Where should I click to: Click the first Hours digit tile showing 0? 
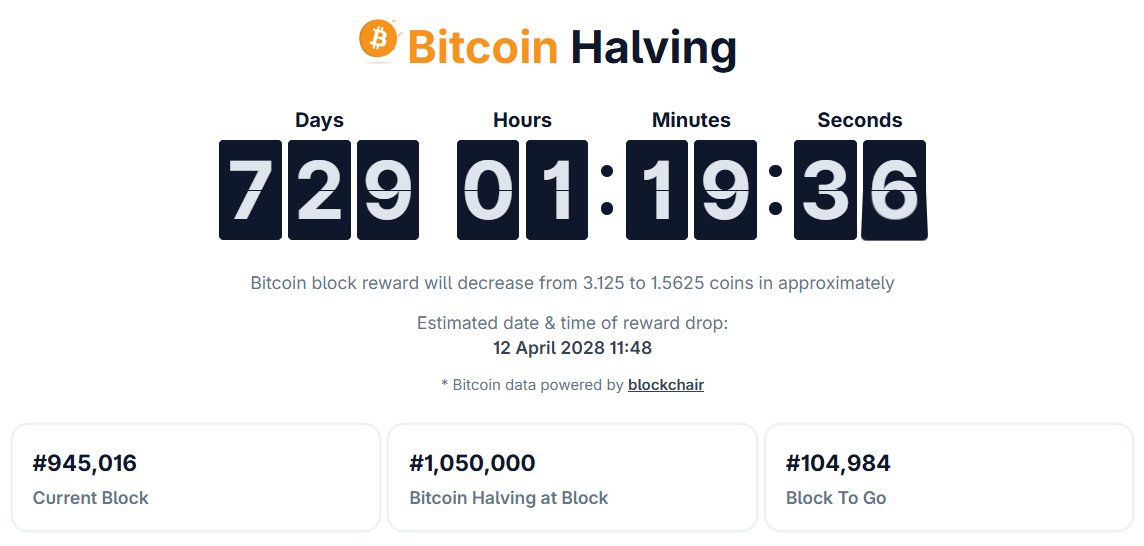pos(488,190)
